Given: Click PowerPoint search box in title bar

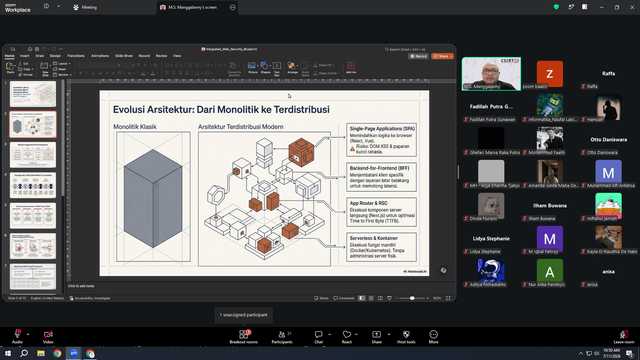Looking at the screenshot, I should 405,49.
